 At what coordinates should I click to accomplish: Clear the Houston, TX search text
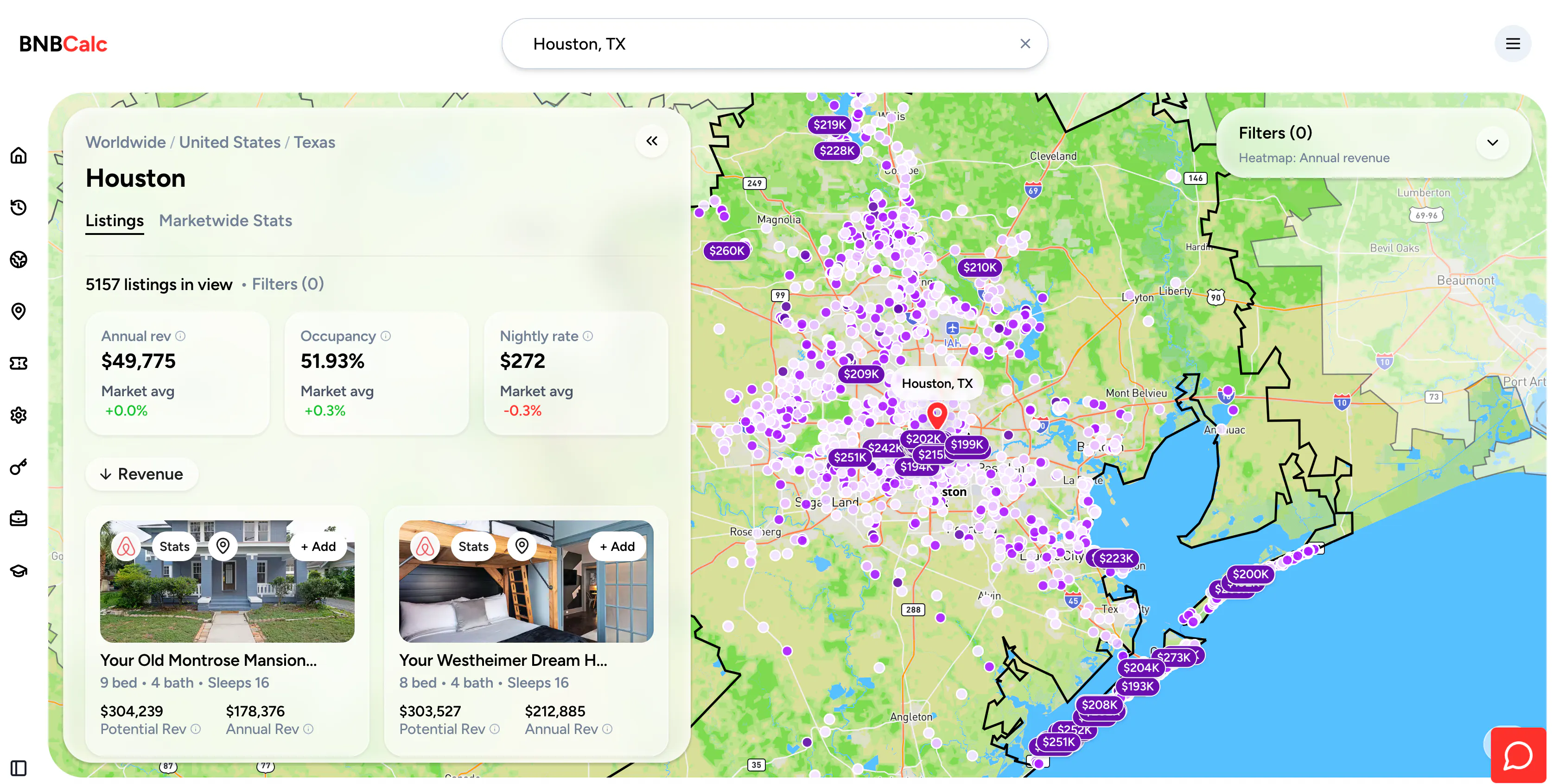(1025, 44)
